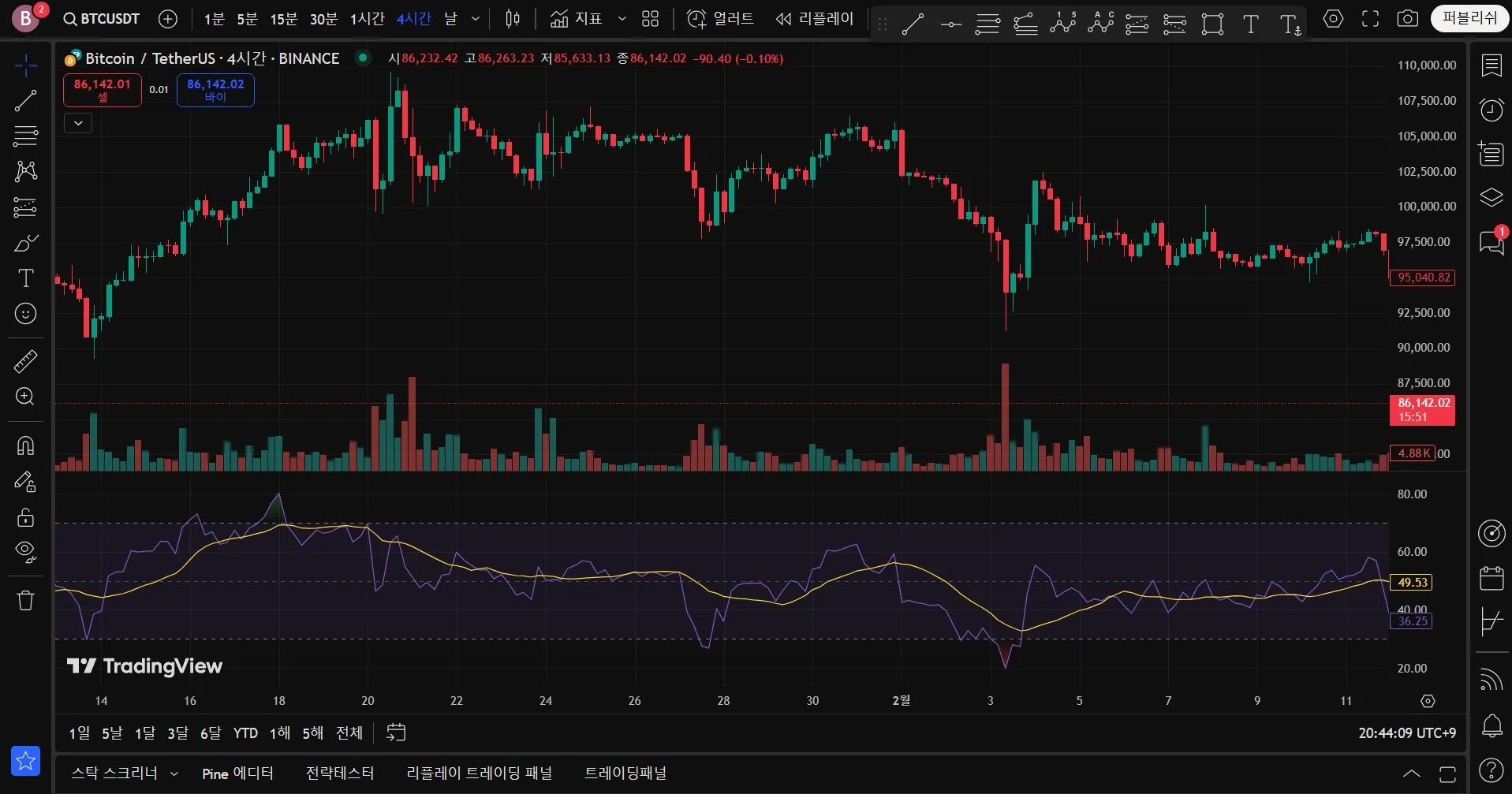Click the trash can remove objects icon
Screen dimensions: 1512x794
pyautogui.click(x=25, y=601)
